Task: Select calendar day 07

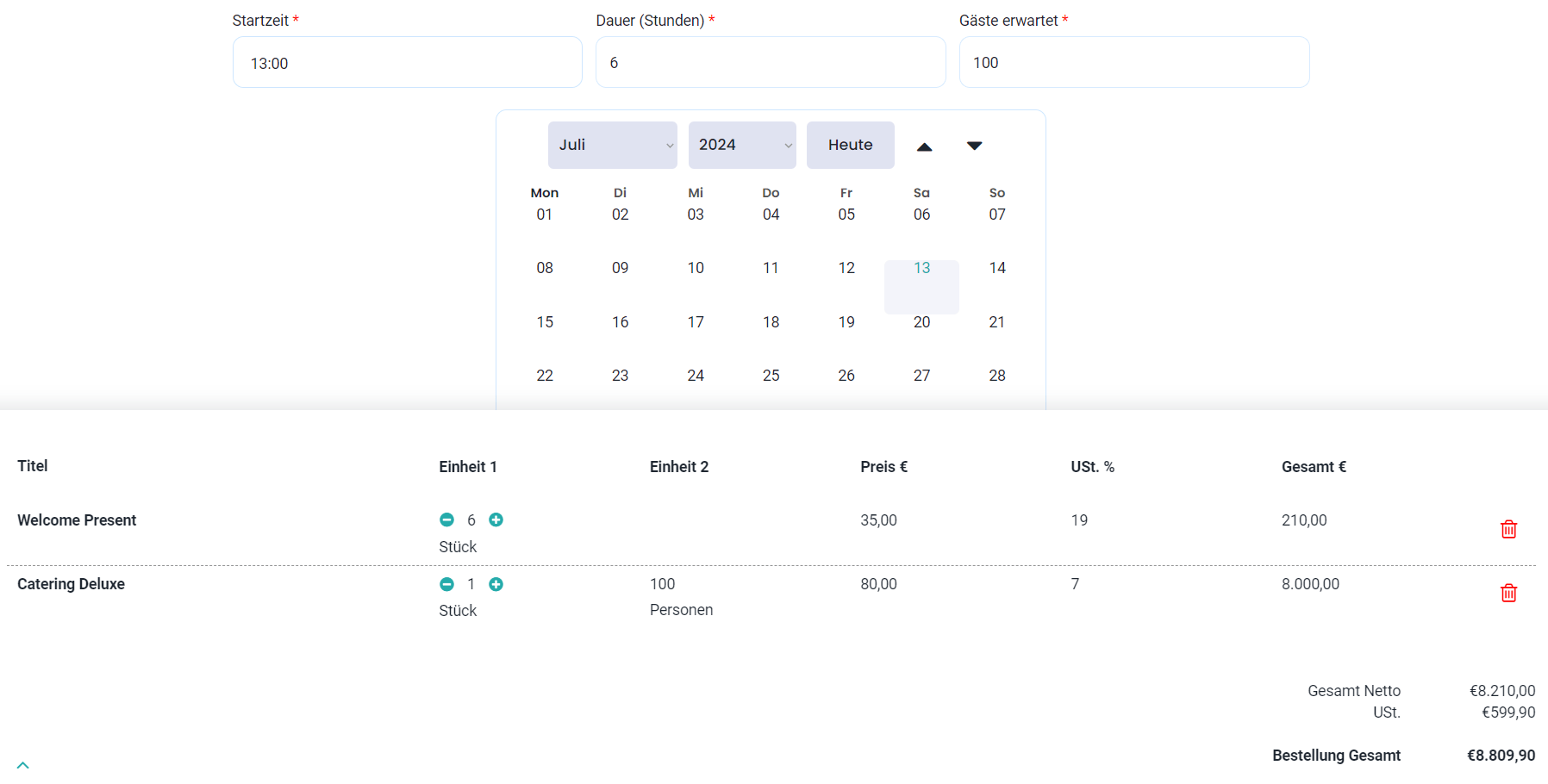Action: [x=997, y=214]
